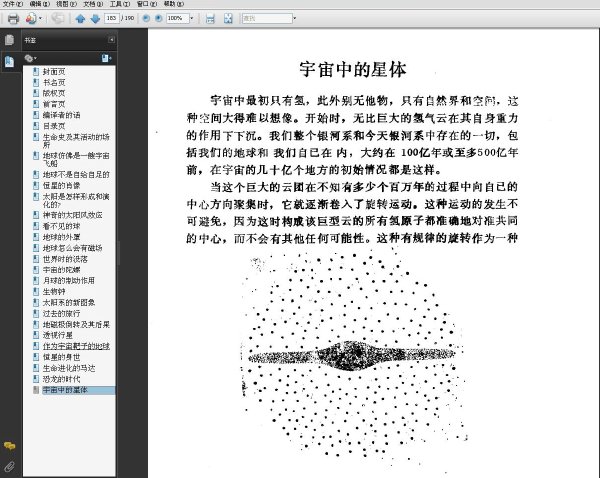Click the Print icon in toolbar

pyautogui.click(x=13, y=18)
